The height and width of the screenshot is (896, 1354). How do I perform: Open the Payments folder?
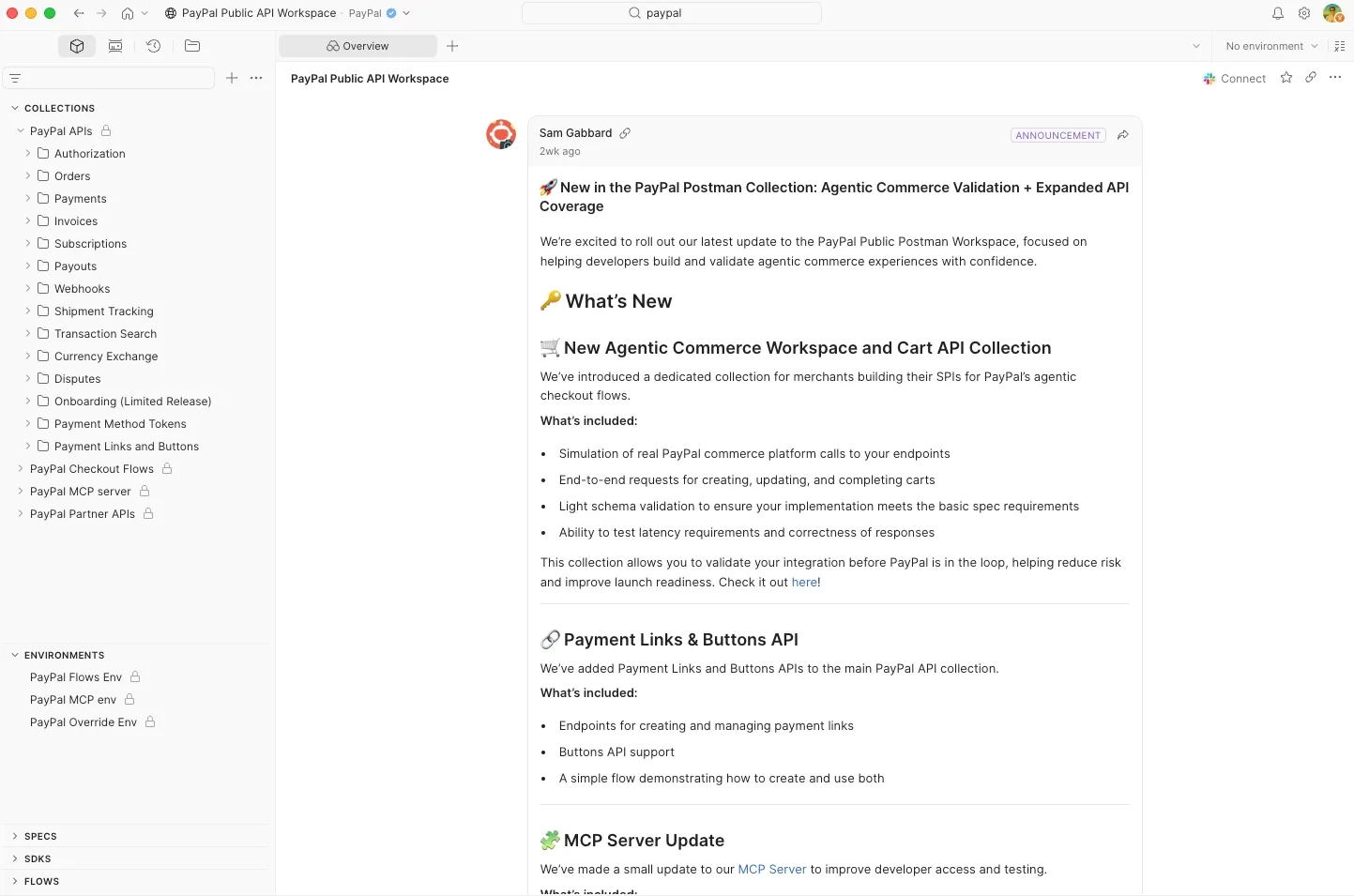click(81, 198)
